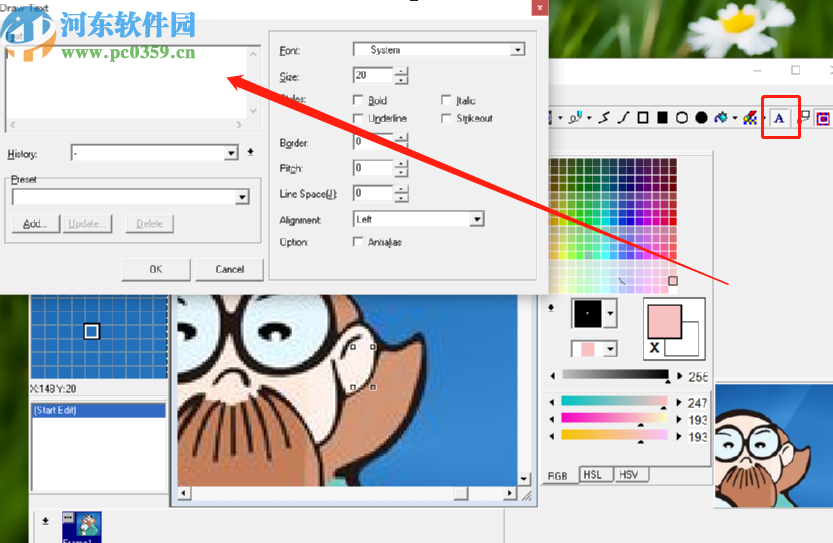The width and height of the screenshot is (833, 543).
Task: Click canvas horizontal scroll left arrow
Action: click(184, 493)
